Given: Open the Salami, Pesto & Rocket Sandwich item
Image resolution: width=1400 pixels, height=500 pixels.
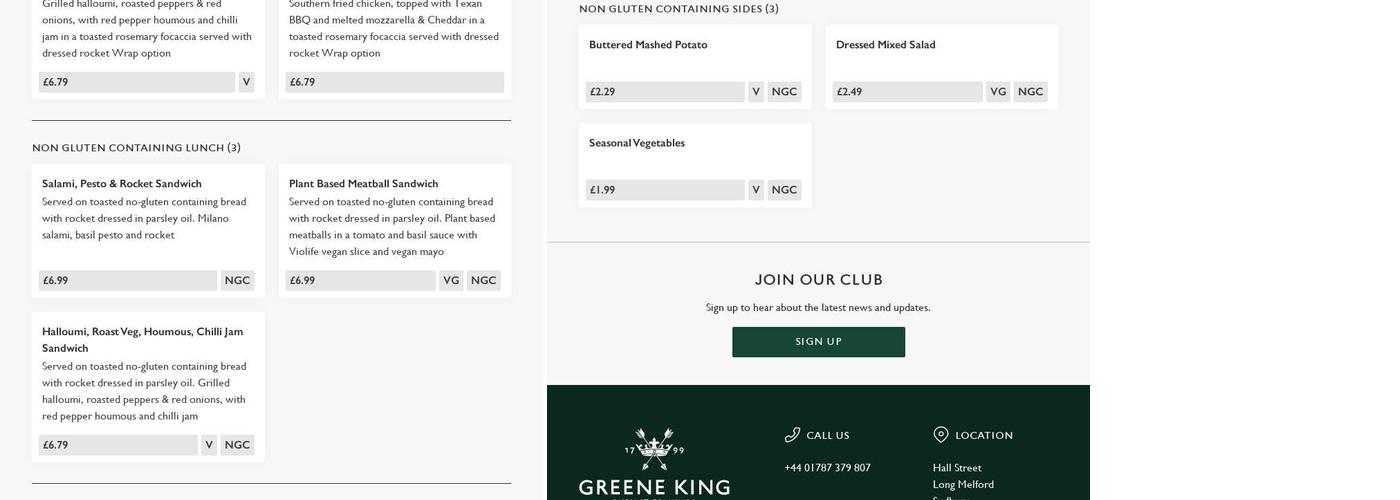Looking at the screenshot, I should tap(122, 184).
